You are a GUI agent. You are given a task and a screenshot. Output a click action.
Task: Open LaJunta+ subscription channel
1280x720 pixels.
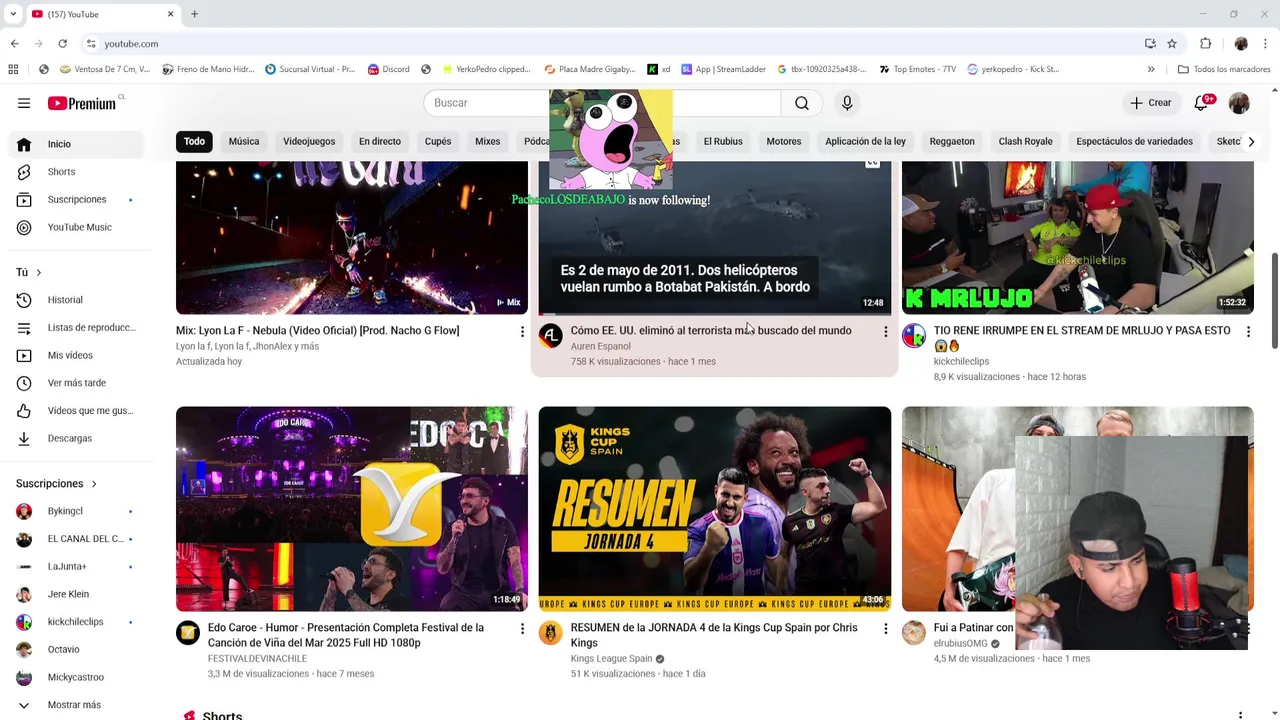77,567
